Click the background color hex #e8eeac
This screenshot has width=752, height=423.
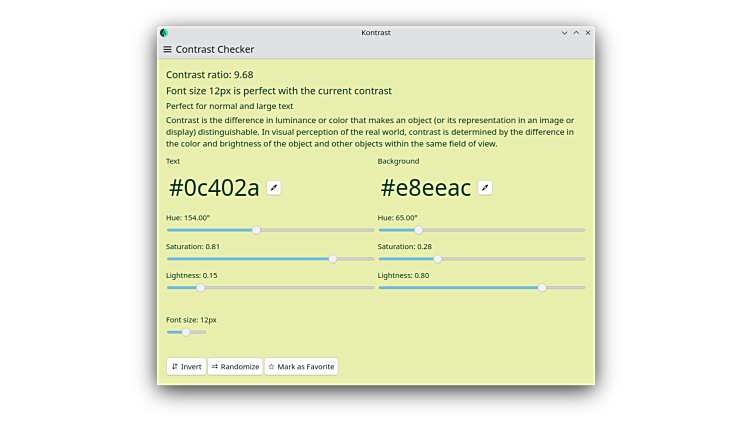(425, 188)
